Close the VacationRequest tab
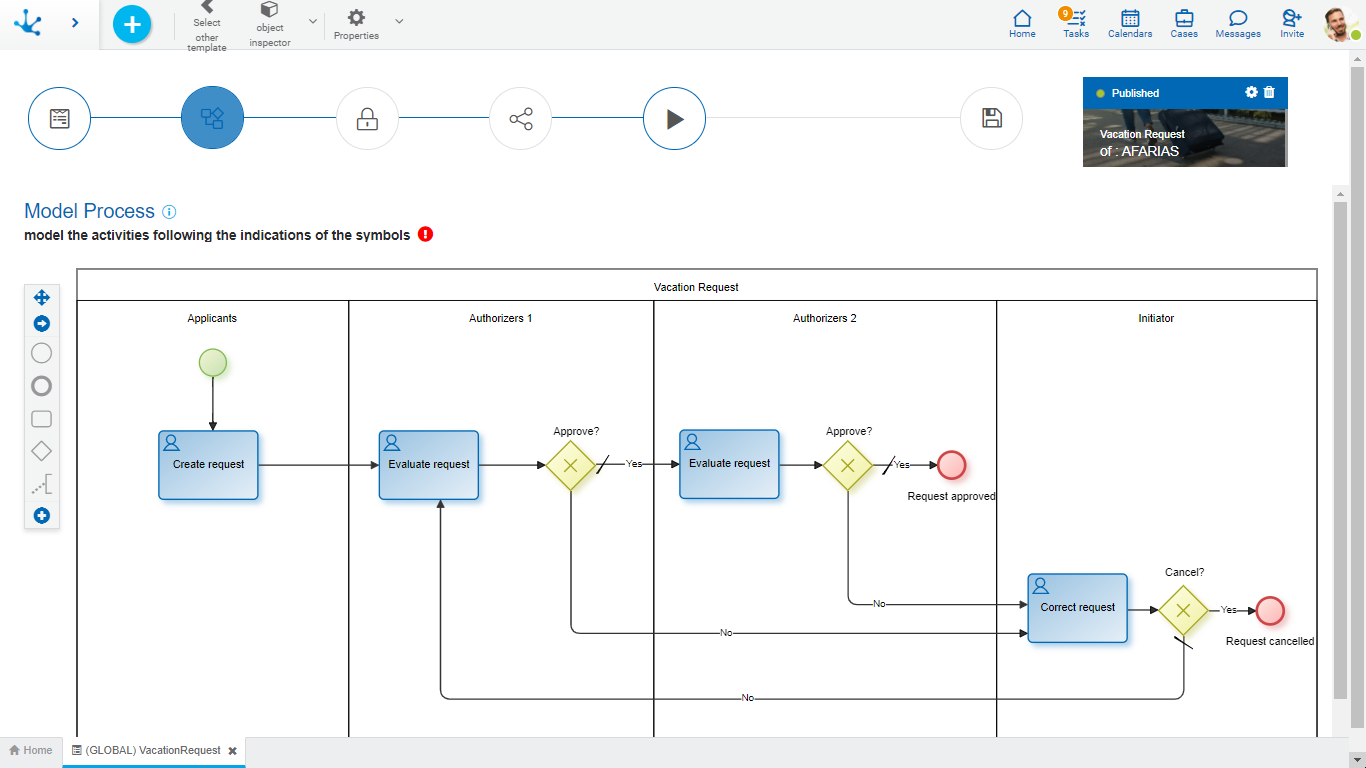 coord(232,751)
